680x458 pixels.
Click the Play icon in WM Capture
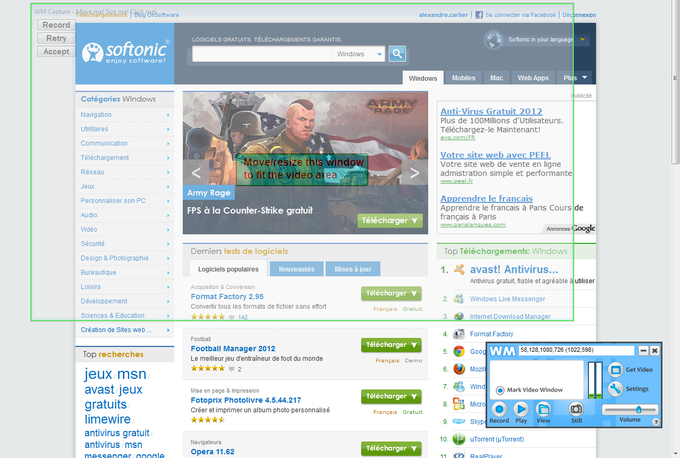521,409
